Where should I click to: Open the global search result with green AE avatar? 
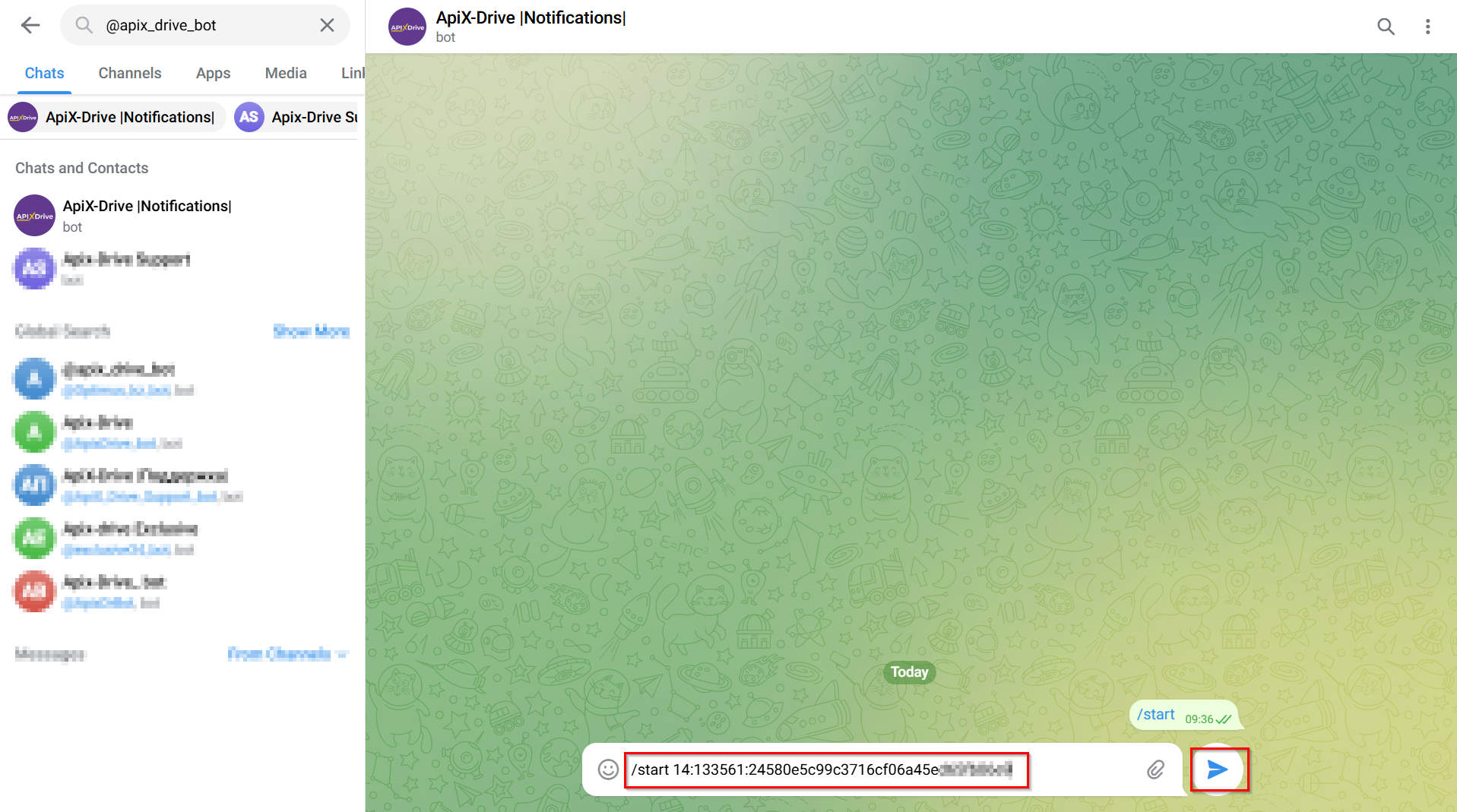click(182, 539)
